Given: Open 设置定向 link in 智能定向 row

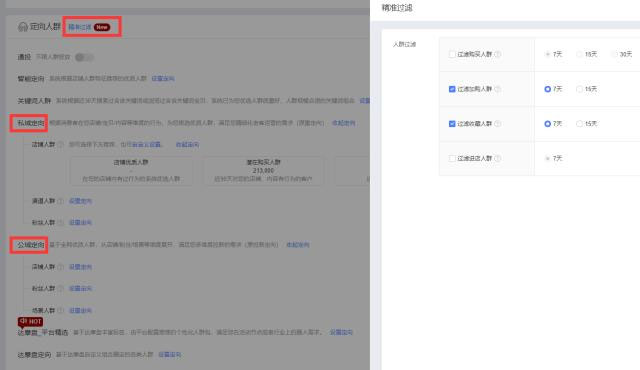Looking at the screenshot, I should click(x=163, y=78).
